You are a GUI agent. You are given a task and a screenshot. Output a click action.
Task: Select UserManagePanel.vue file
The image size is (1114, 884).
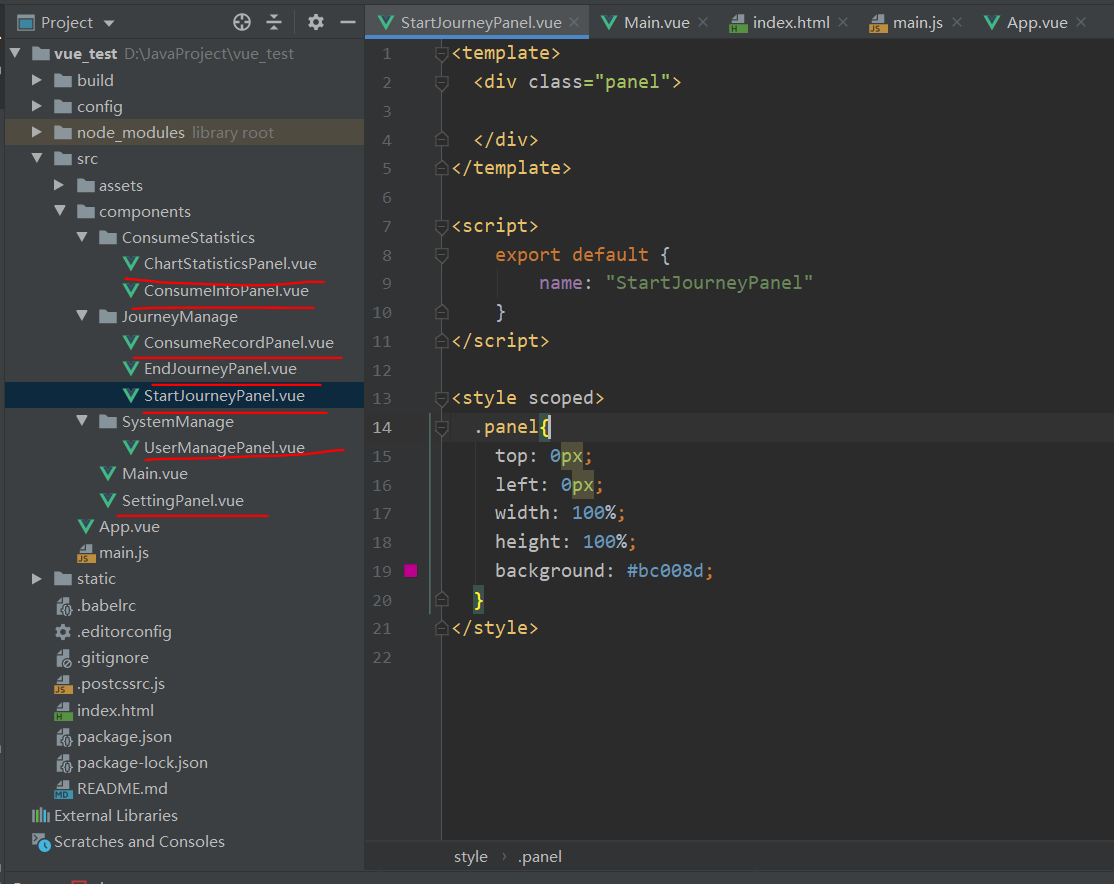point(224,448)
